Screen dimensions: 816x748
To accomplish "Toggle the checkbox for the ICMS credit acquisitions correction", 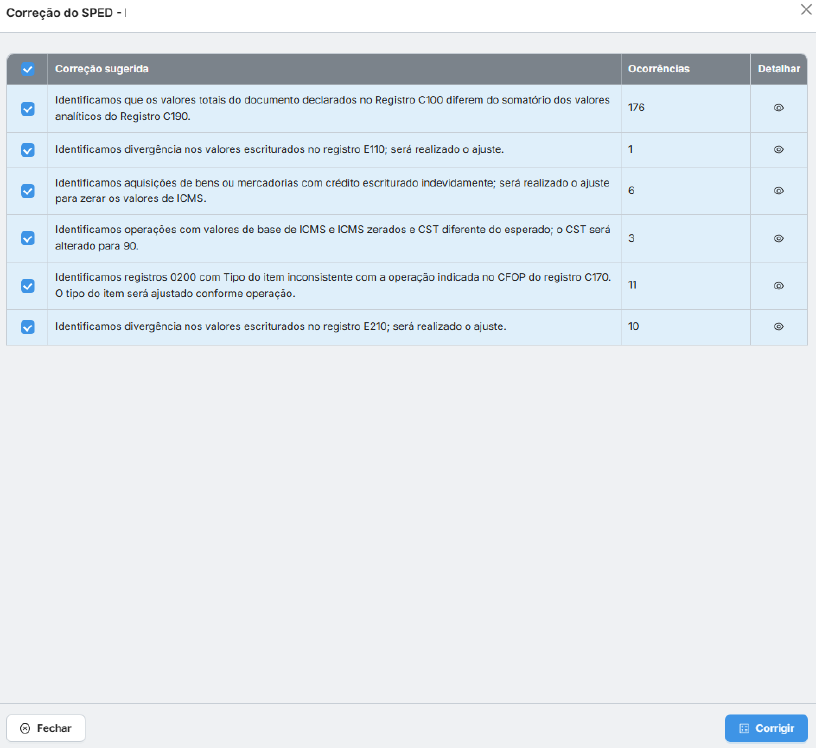I will (x=28, y=191).
